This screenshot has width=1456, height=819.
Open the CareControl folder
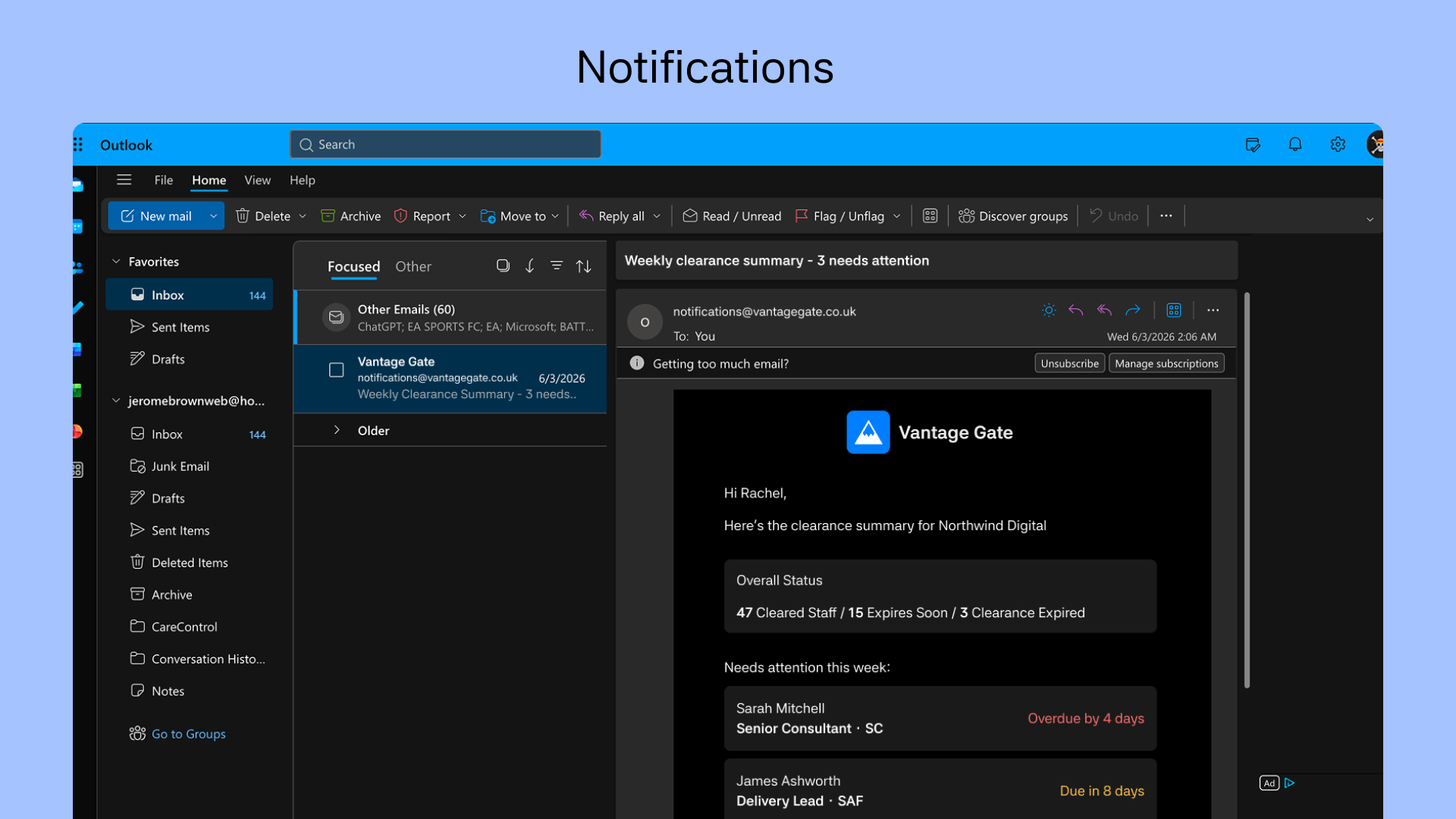click(x=190, y=626)
